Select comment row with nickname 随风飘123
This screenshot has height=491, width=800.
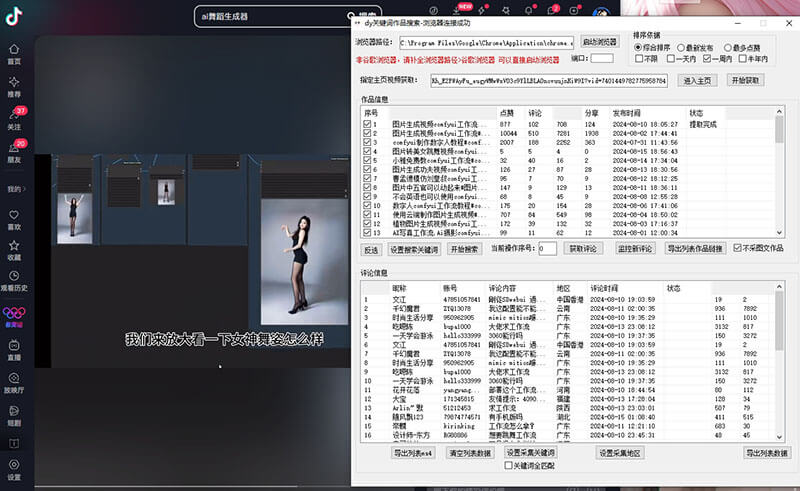567,417
